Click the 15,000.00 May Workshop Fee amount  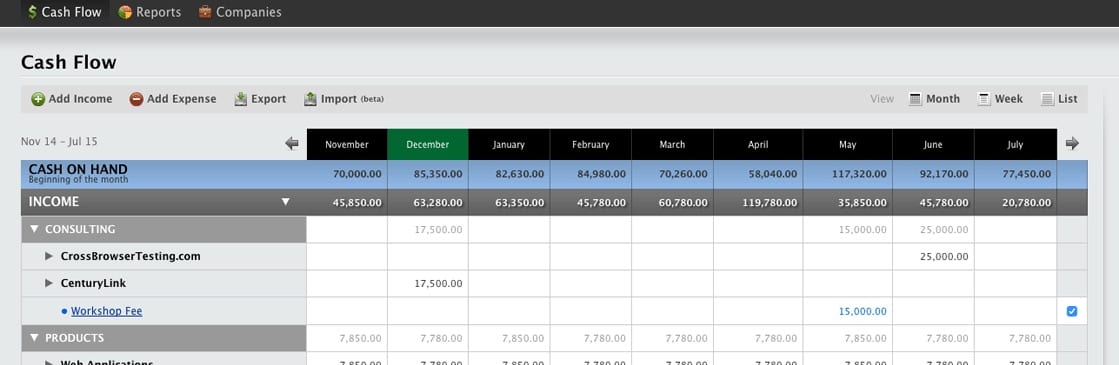click(x=863, y=311)
